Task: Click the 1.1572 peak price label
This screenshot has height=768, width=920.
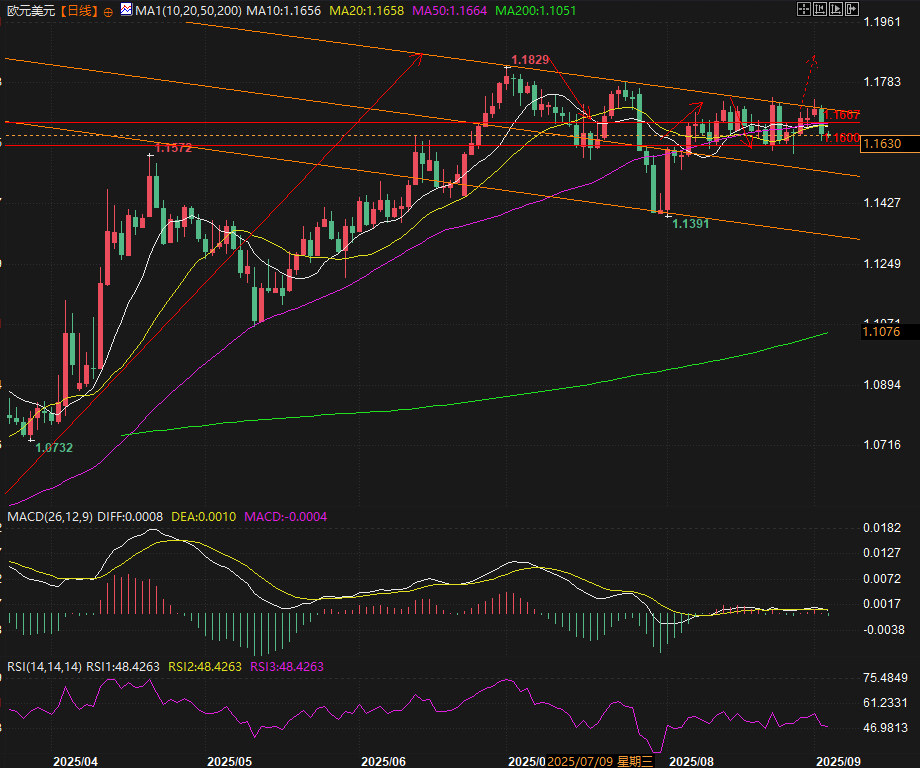Action: [173, 148]
